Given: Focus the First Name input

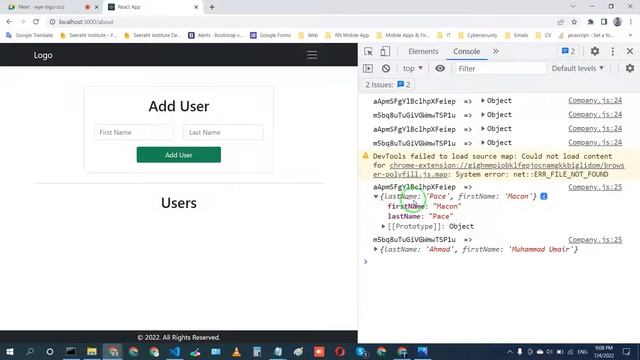Looking at the screenshot, I should tap(134, 132).
